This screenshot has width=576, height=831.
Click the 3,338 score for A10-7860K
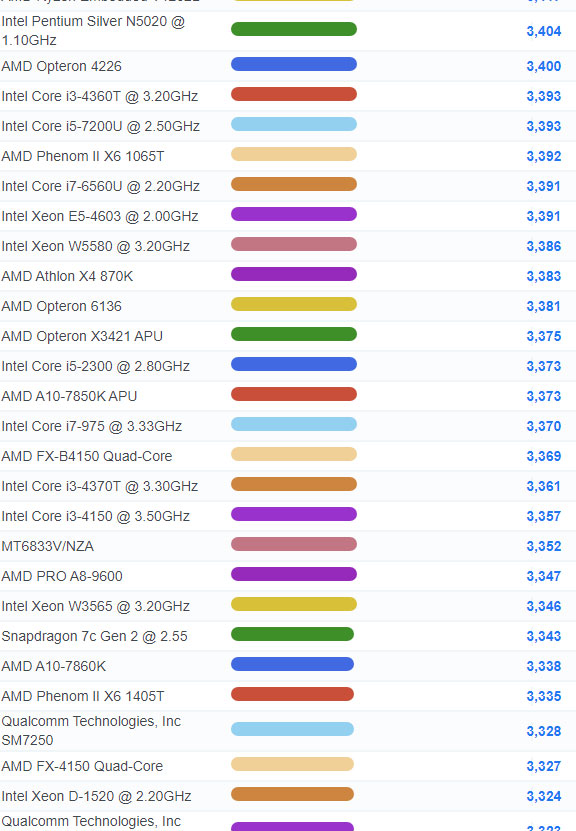pyautogui.click(x=544, y=666)
